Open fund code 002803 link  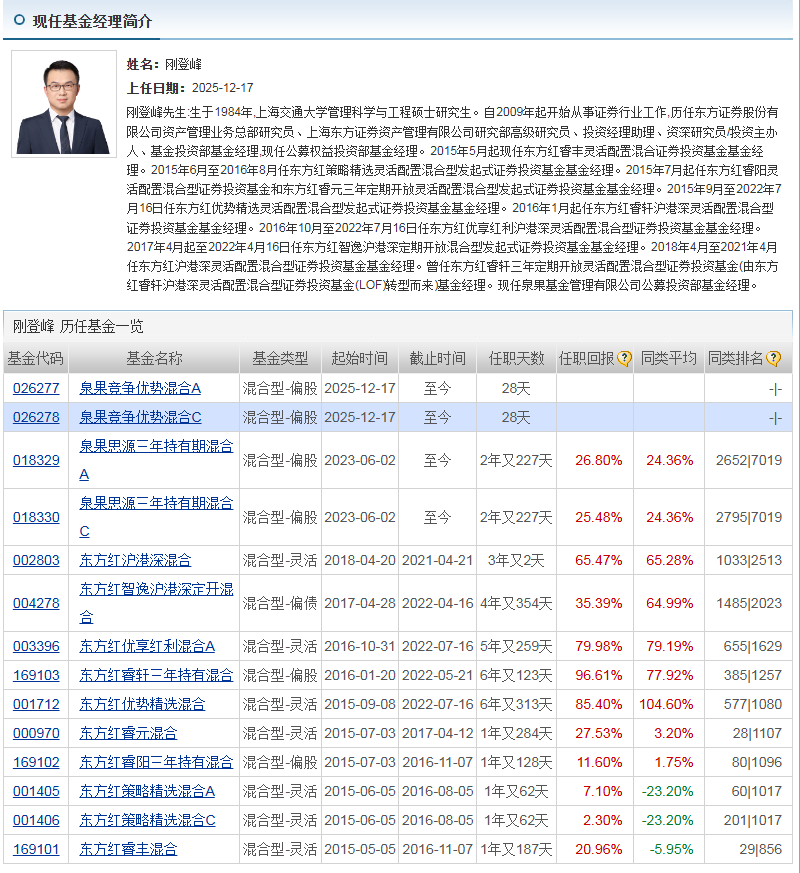(x=36, y=560)
